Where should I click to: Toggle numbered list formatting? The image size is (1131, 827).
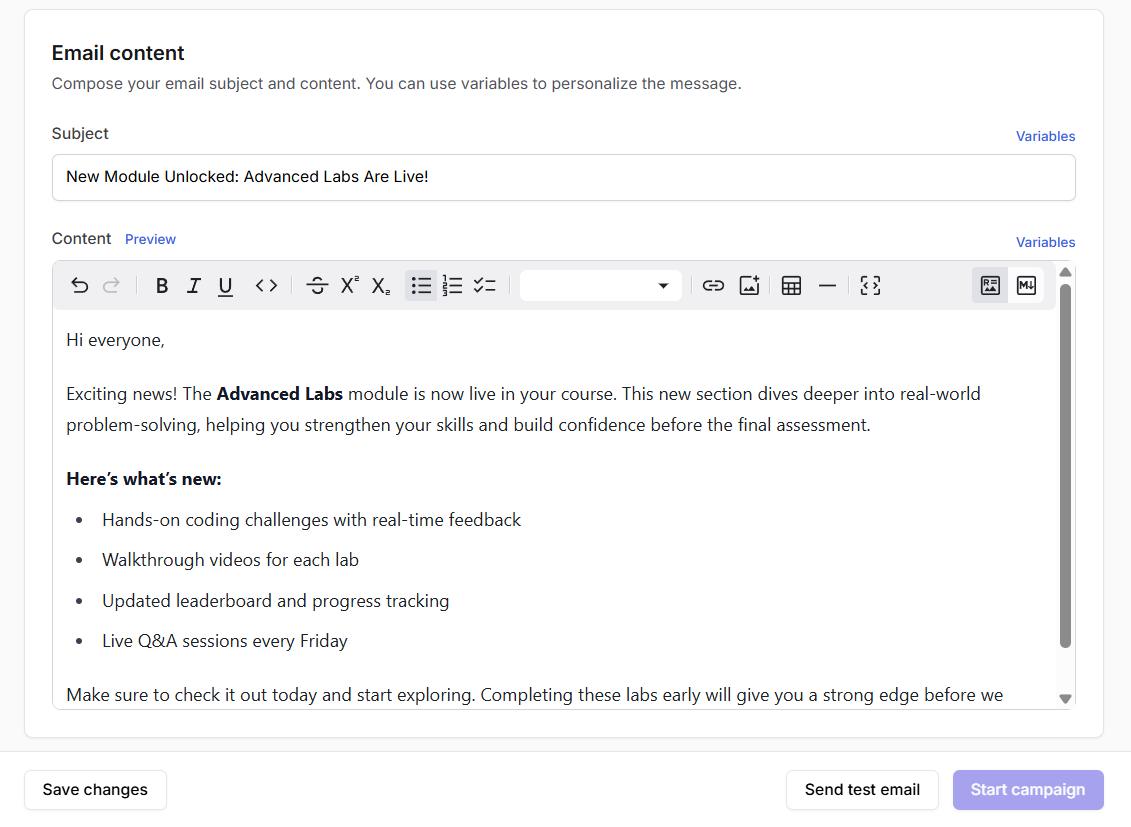coord(453,286)
